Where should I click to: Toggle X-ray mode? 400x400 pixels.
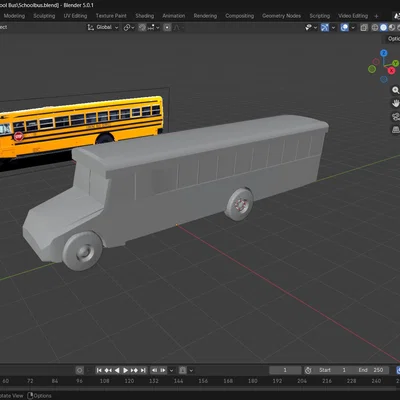point(364,28)
